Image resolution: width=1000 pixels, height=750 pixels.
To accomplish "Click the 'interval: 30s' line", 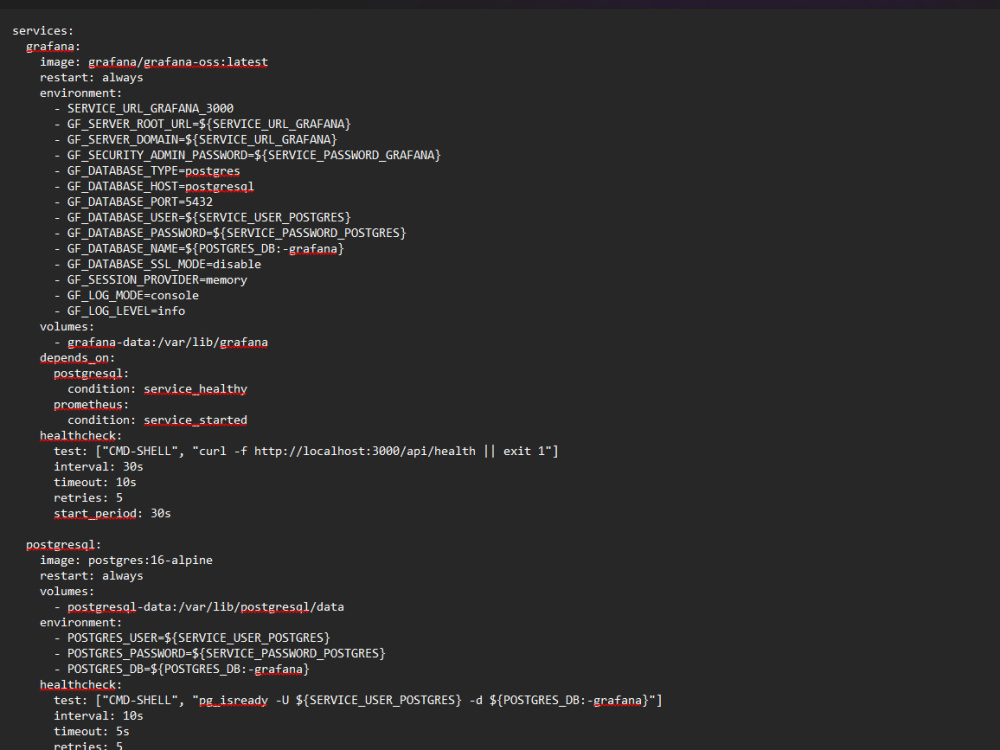I will 99,467.
